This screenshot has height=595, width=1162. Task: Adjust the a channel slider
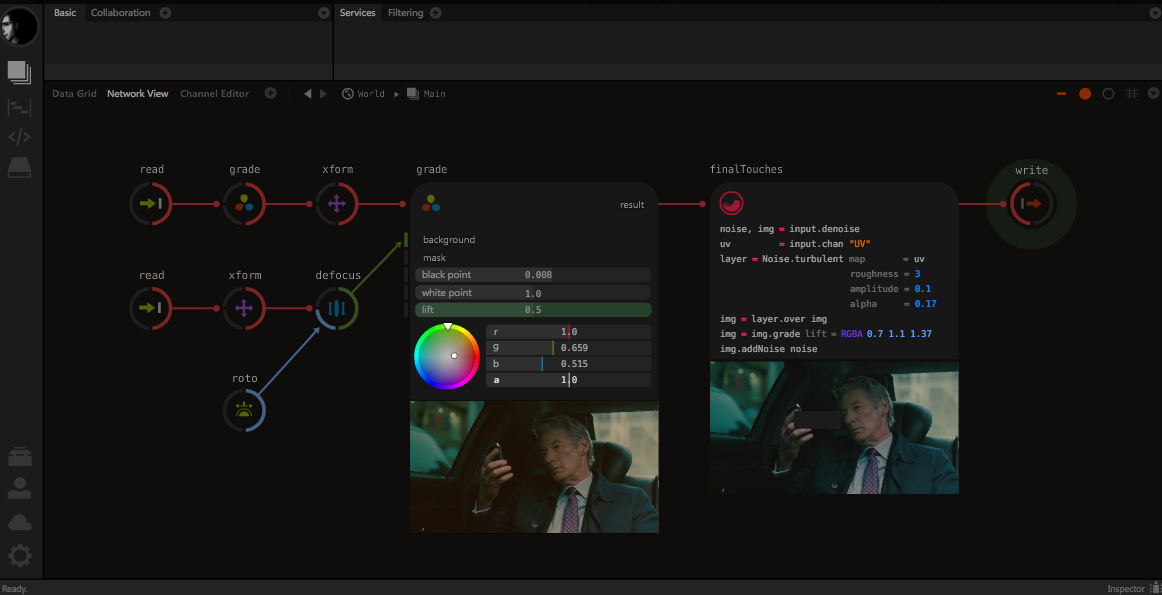tap(568, 380)
